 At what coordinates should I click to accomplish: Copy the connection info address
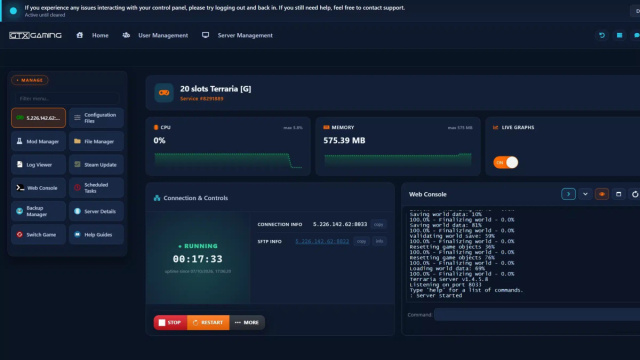click(378, 224)
